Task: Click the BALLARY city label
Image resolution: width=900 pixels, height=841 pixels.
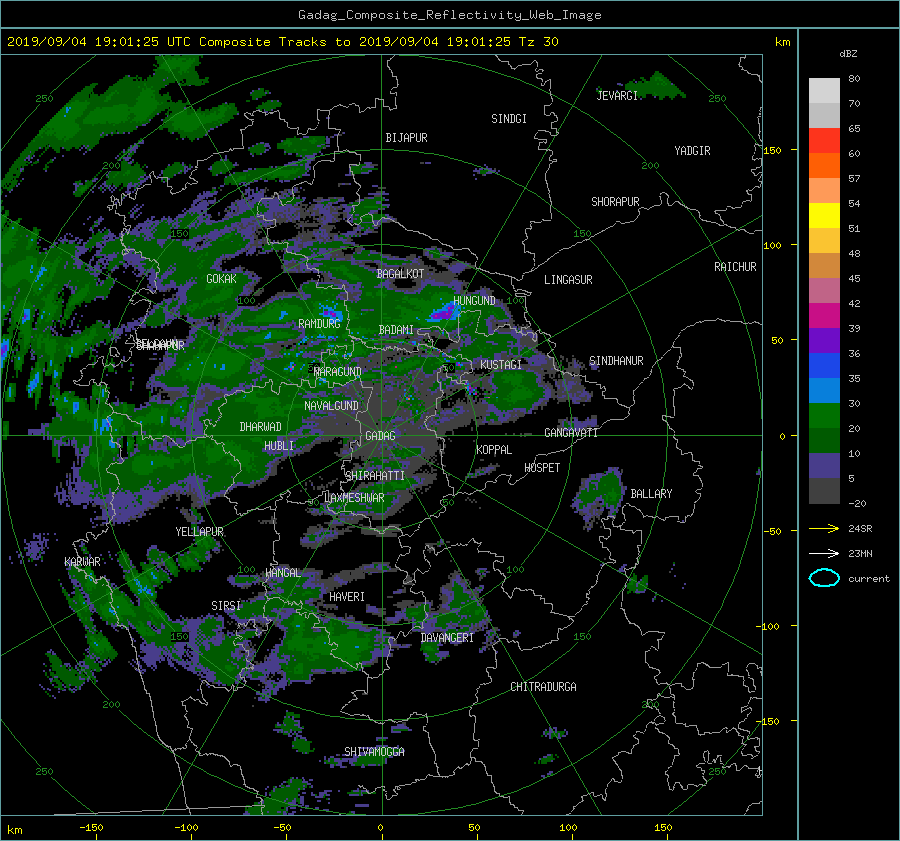Action: pyautogui.click(x=651, y=494)
